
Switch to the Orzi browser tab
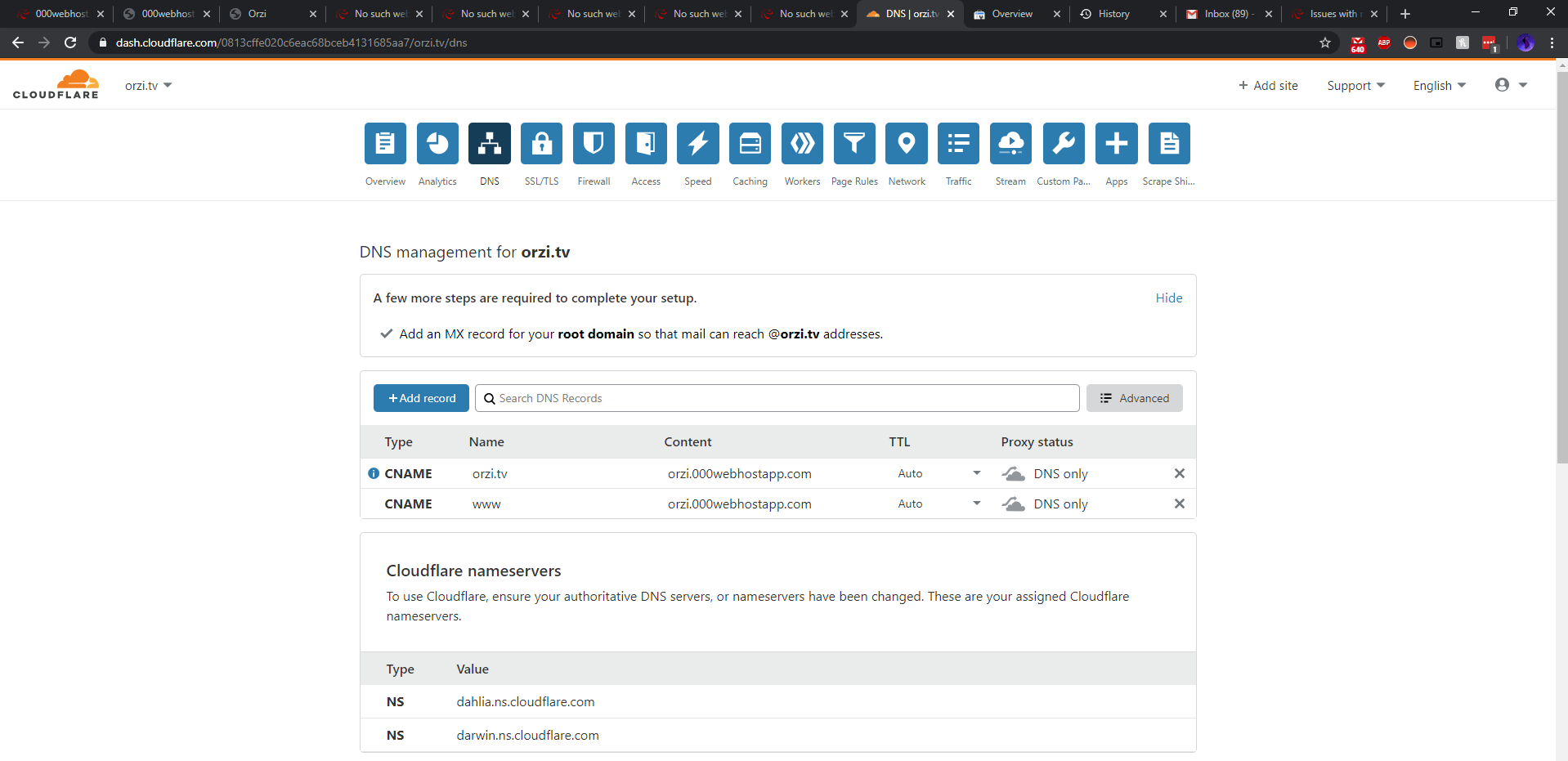[x=272, y=14]
